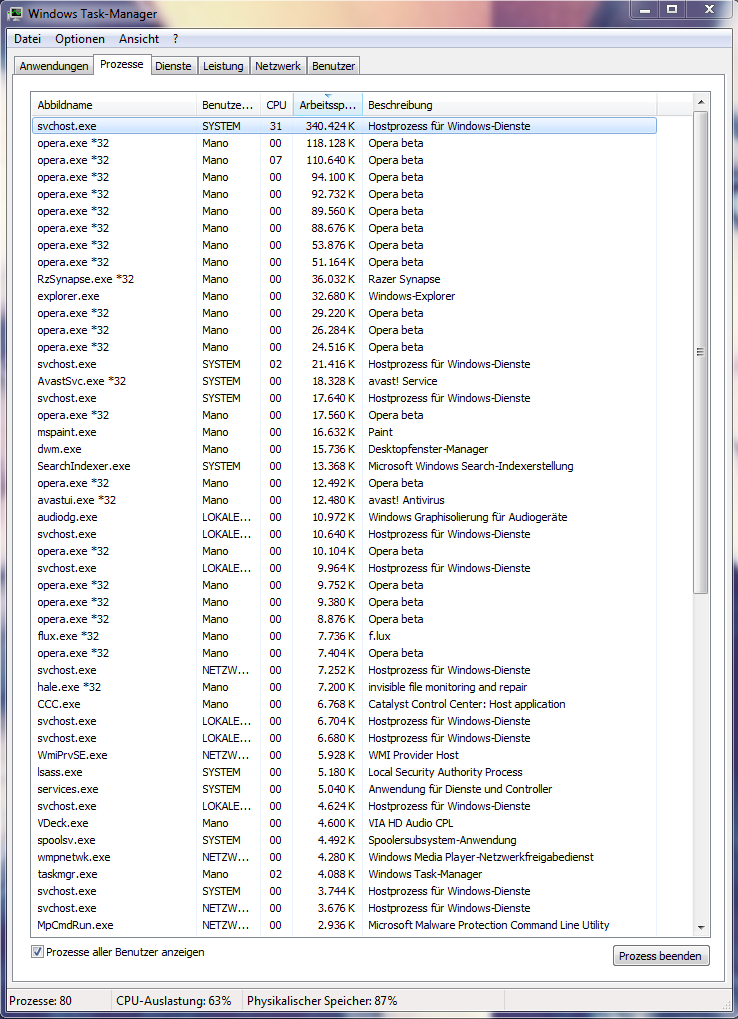Click 'CPU-Auslastung: 63%' status entry
This screenshot has width=738, height=1019.
pos(174,1001)
